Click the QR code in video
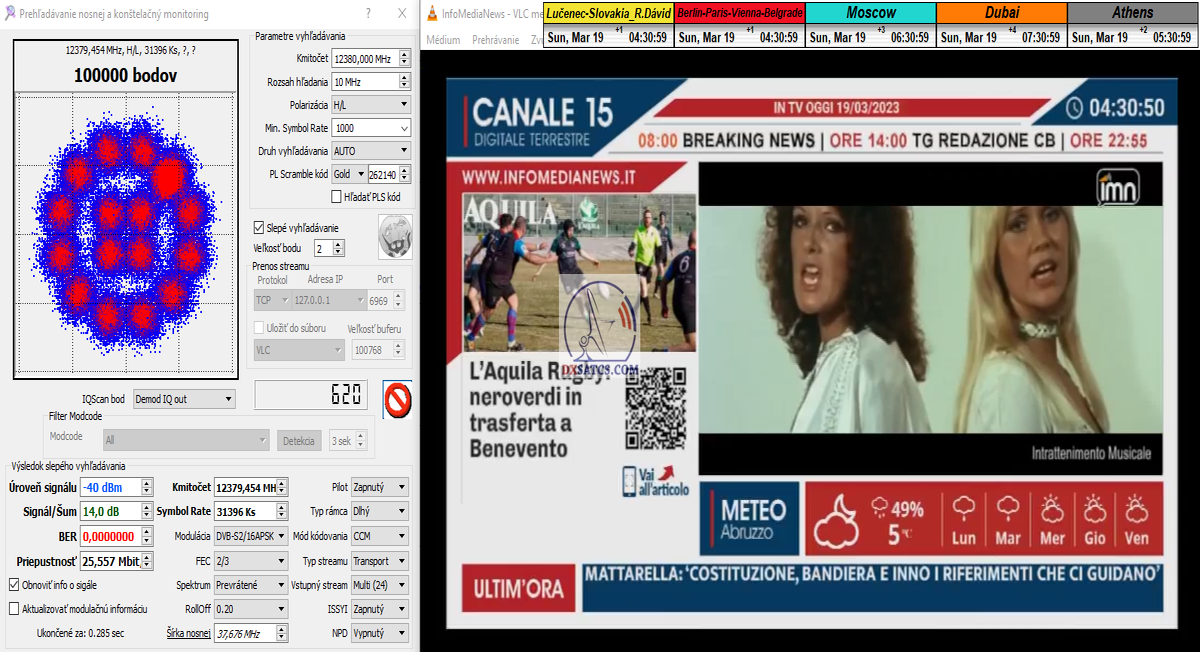1200x652 pixels. pyautogui.click(x=656, y=409)
